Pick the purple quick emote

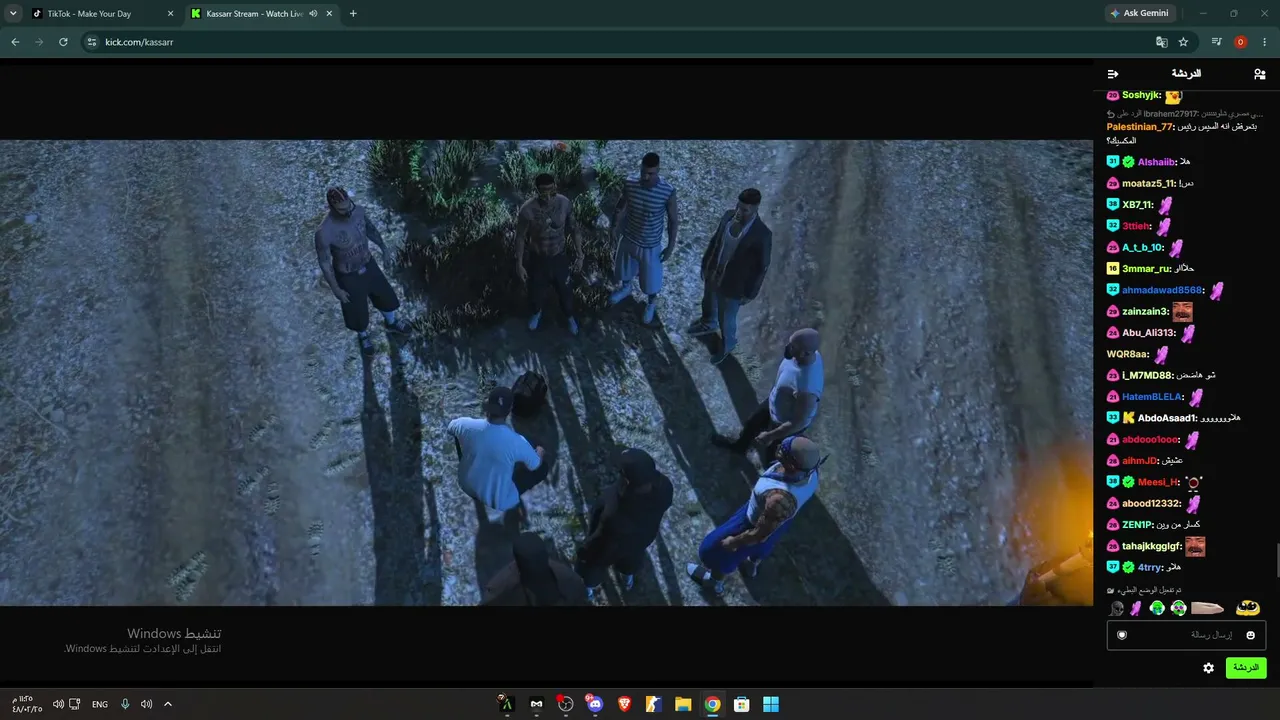point(1136,608)
